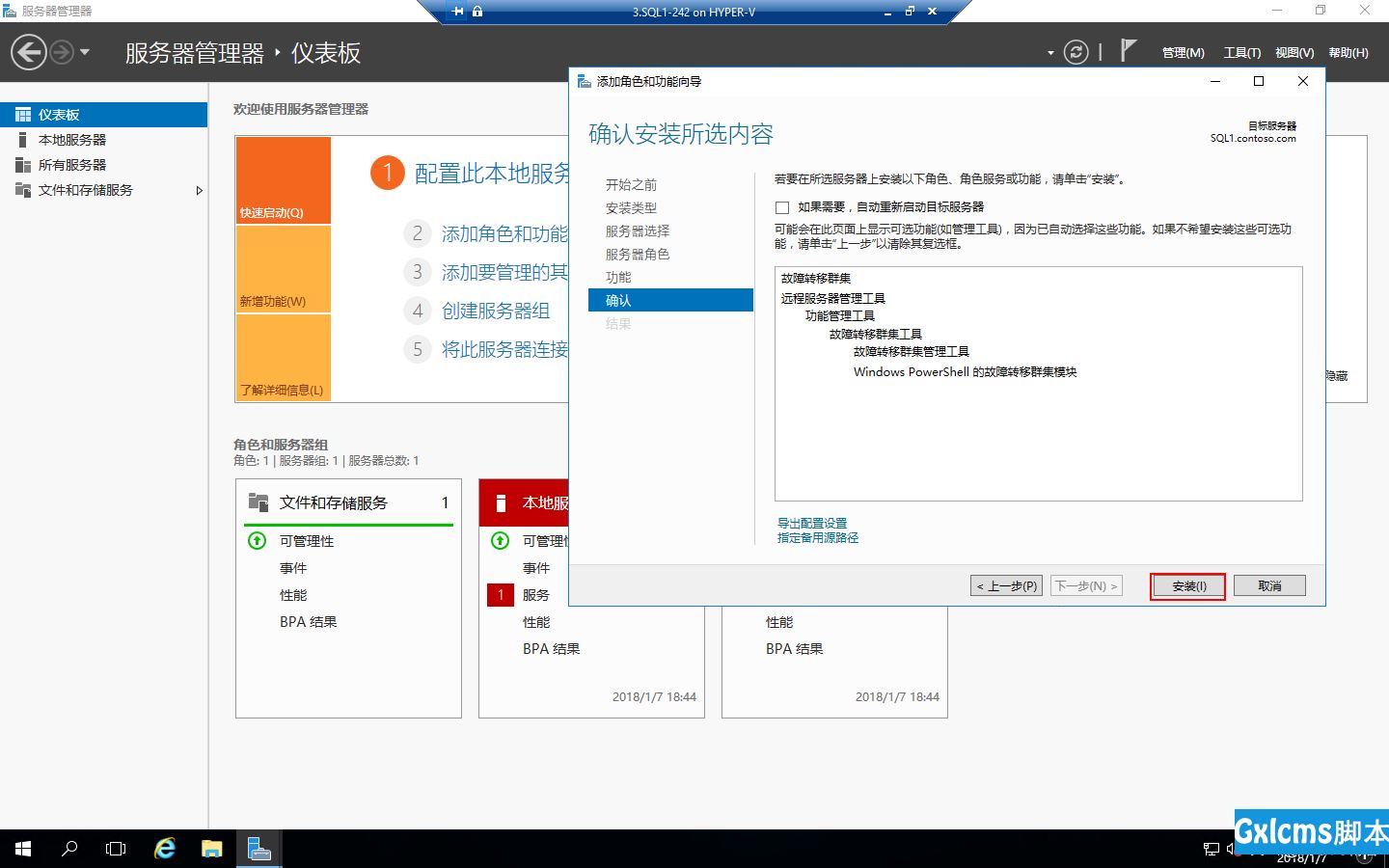Click the pin icon on the Hyper-V connection bar
Viewport: 1389px width, 868px height.
(x=457, y=12)
